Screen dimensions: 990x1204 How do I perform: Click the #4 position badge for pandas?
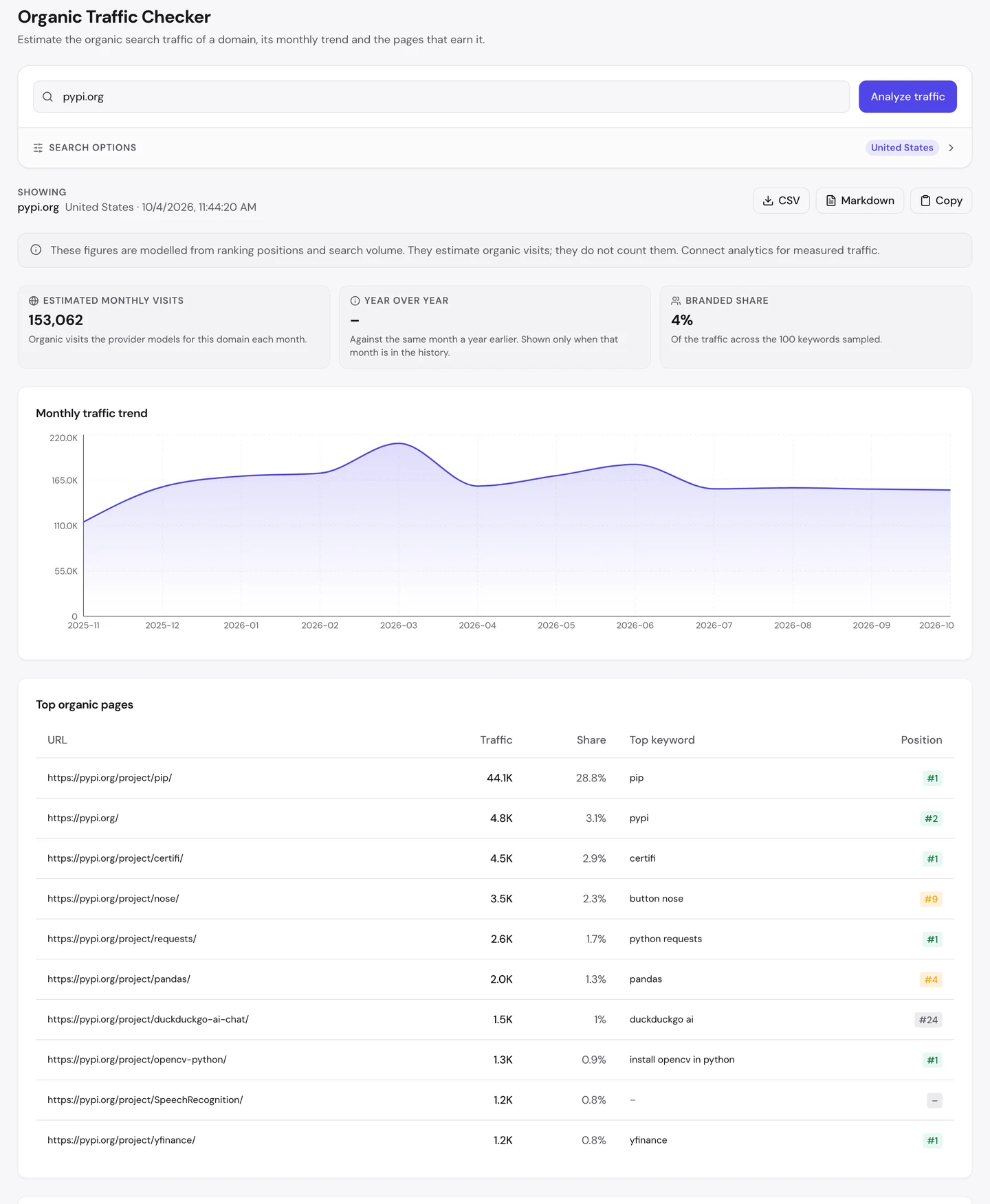click(931, 979)
